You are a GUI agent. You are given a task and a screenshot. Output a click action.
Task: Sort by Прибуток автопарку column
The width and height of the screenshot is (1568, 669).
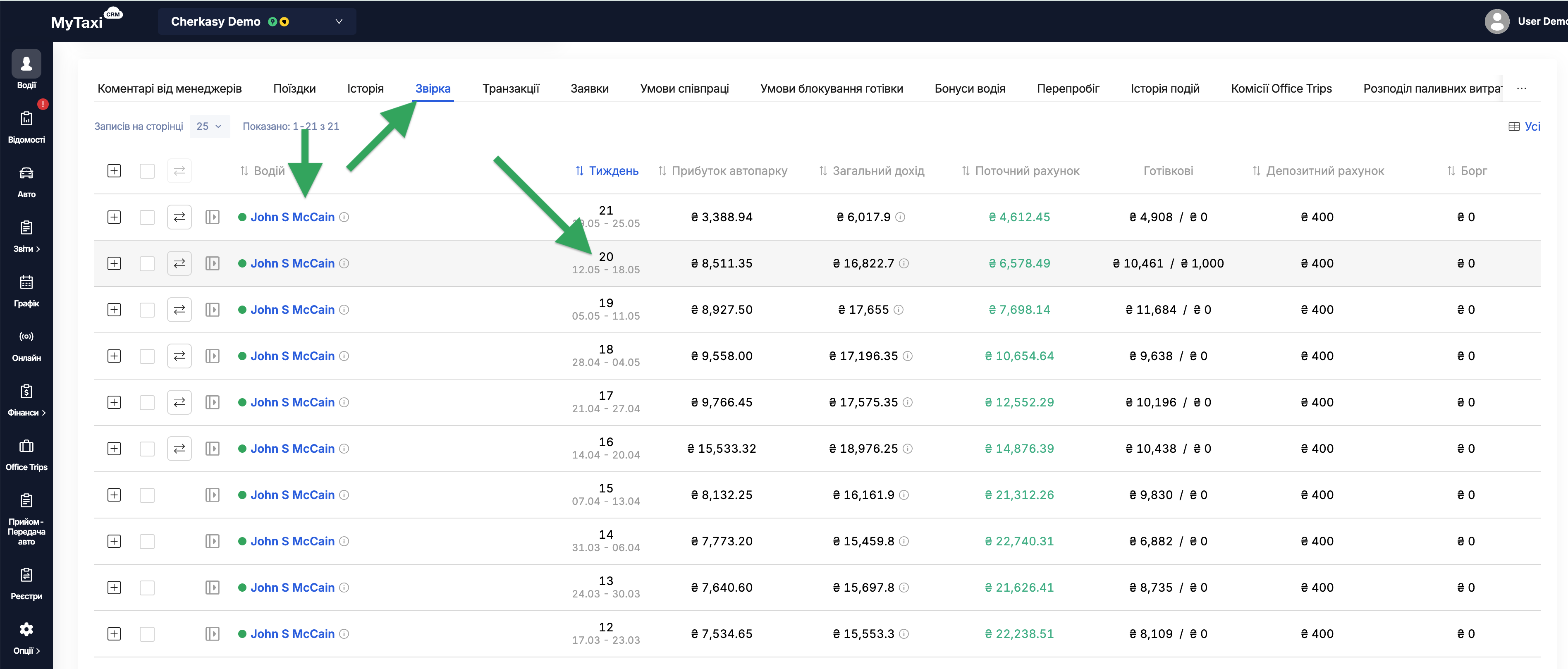click(722, 171)
